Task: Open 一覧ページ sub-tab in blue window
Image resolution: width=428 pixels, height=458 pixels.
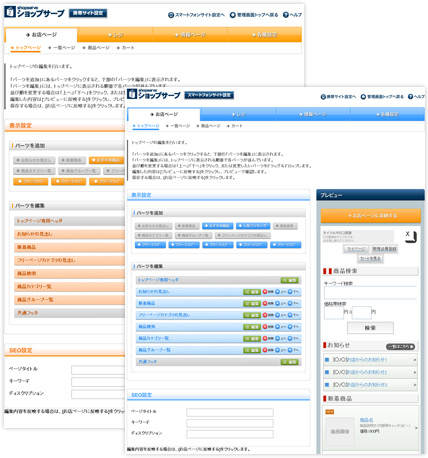Action: click(x=178, y=126)
